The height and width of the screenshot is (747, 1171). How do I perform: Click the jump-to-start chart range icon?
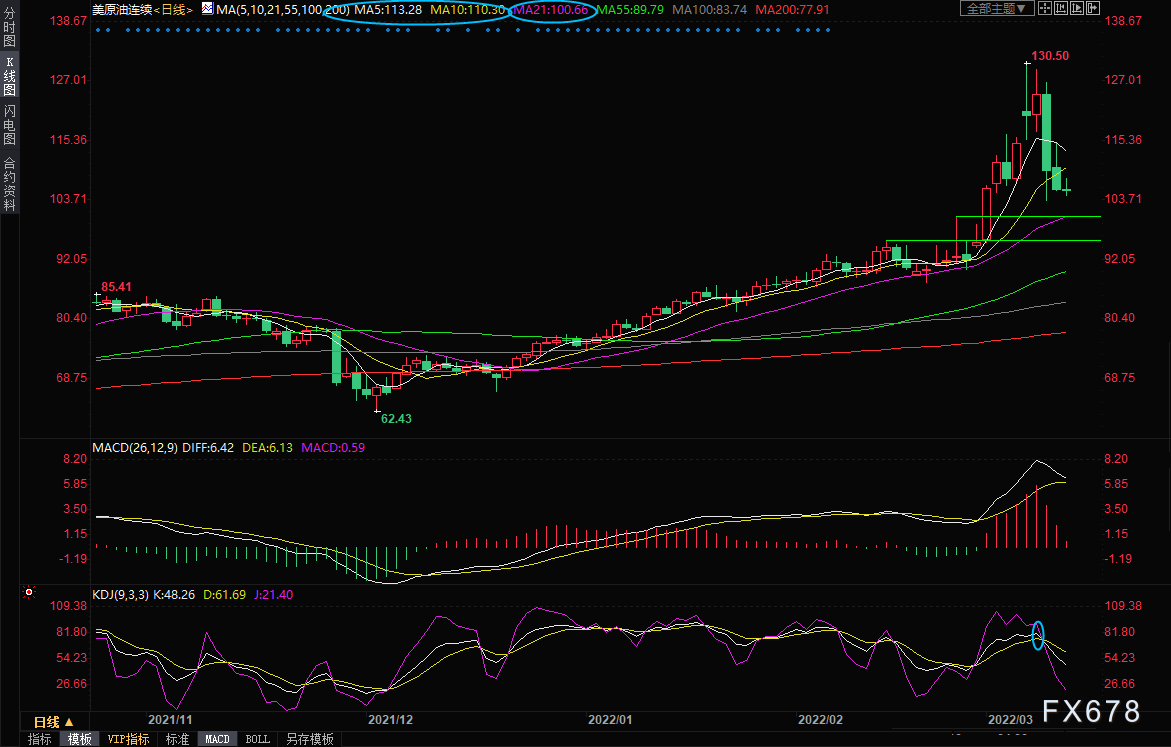pos(1061,8)
